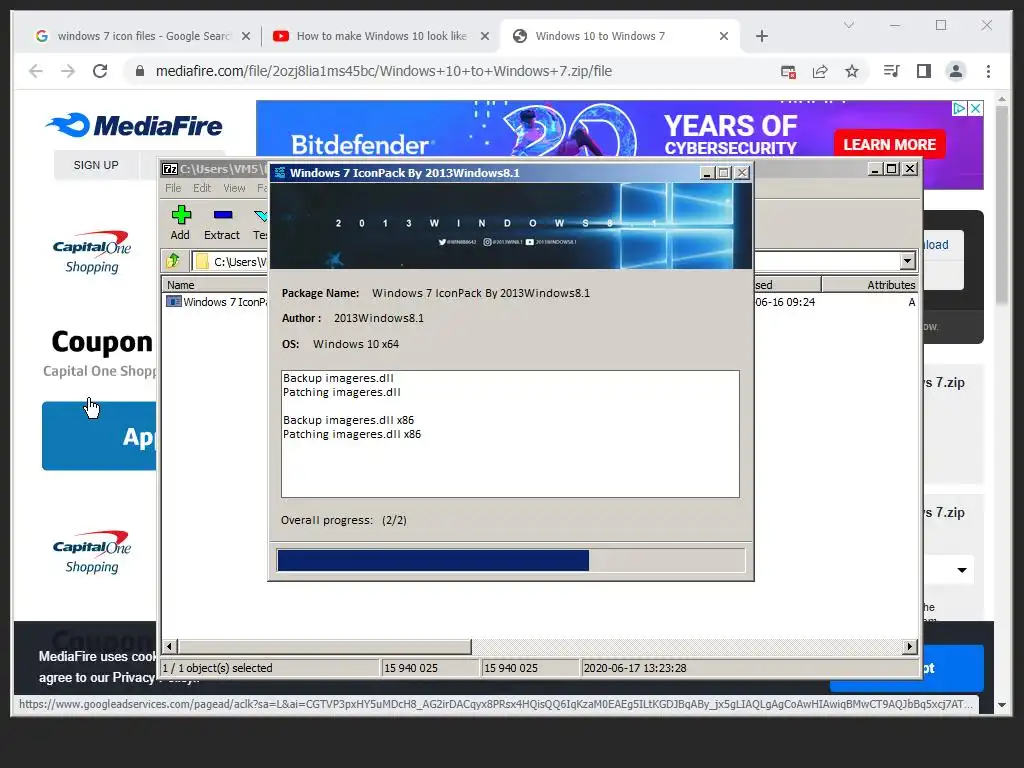The height and width of the screenshot is (768, 1024).
Task: Close the Google Search tab
Action: tap(246, 36)
